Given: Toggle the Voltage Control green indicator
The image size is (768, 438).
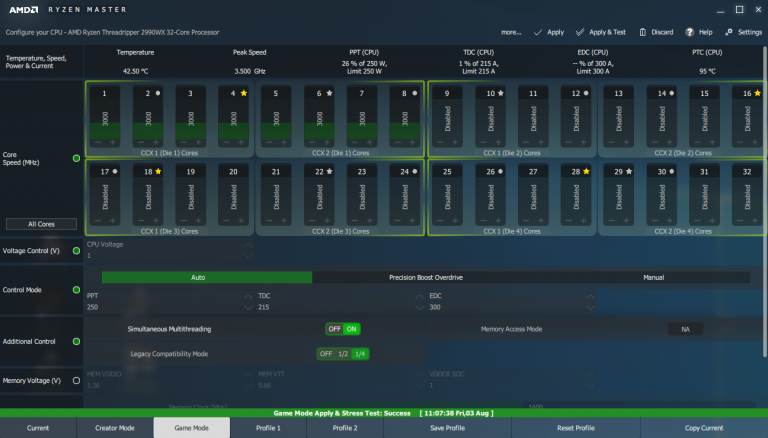Looking at the screenshot, I should (76, 250).
